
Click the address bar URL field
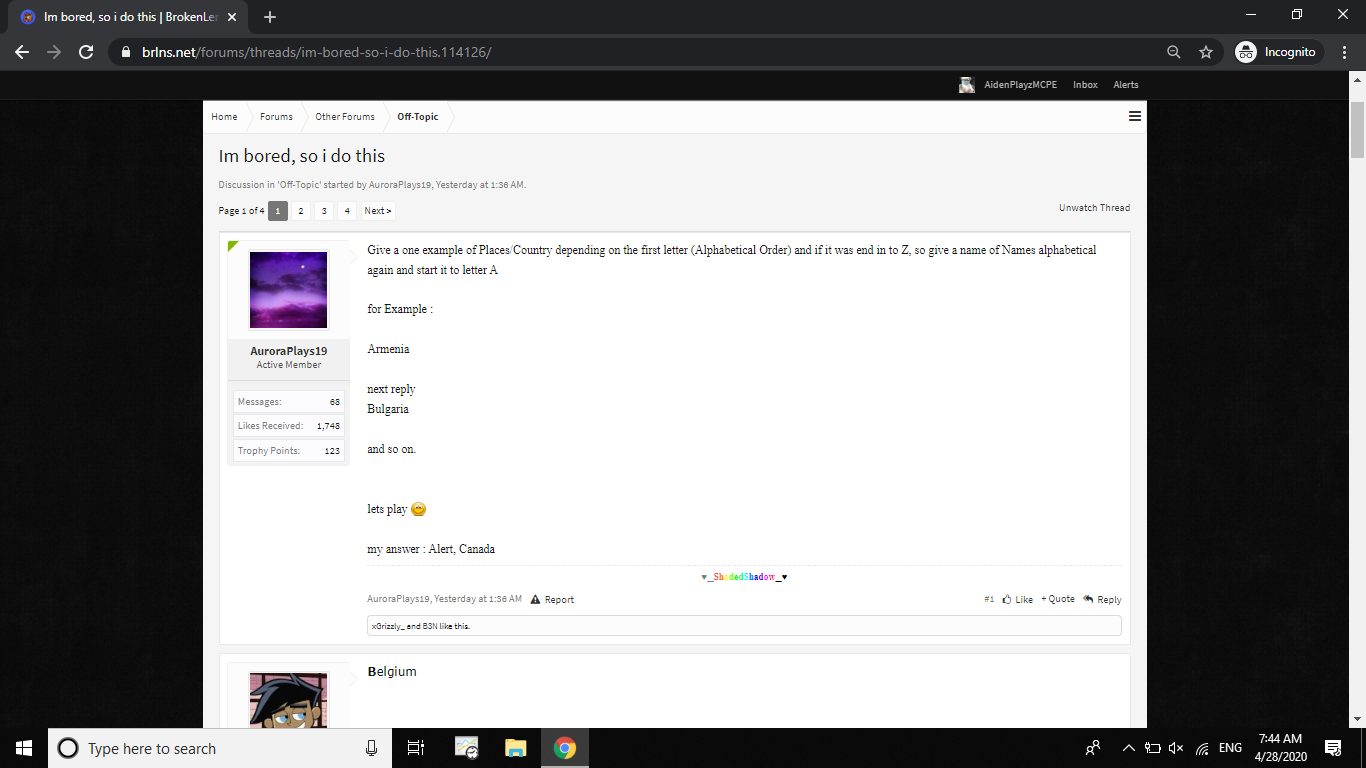pyautogui.click(x=640, y=52)
